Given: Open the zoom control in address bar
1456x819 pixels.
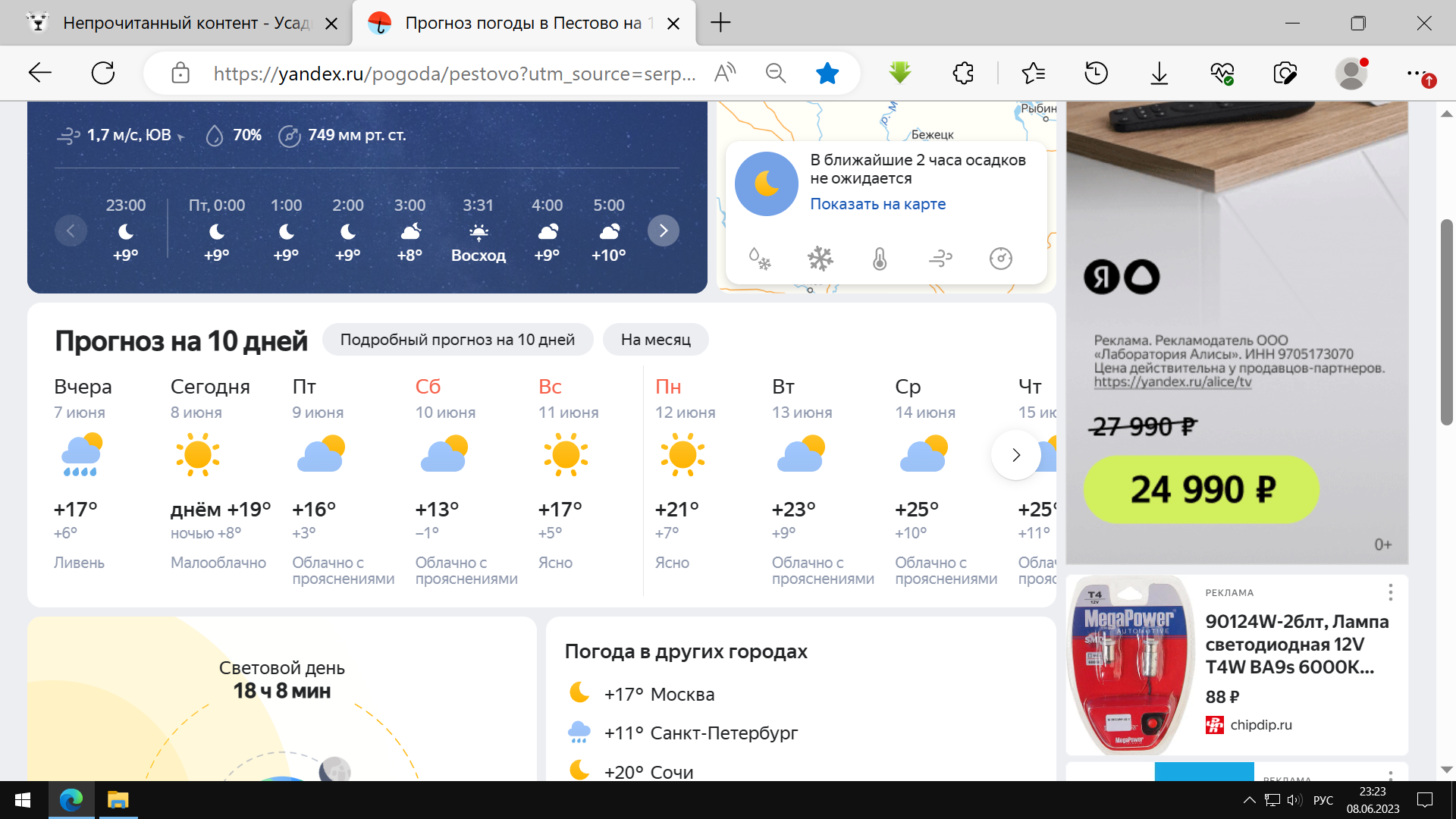Looking at the screenshot, I should click(775, 74).
